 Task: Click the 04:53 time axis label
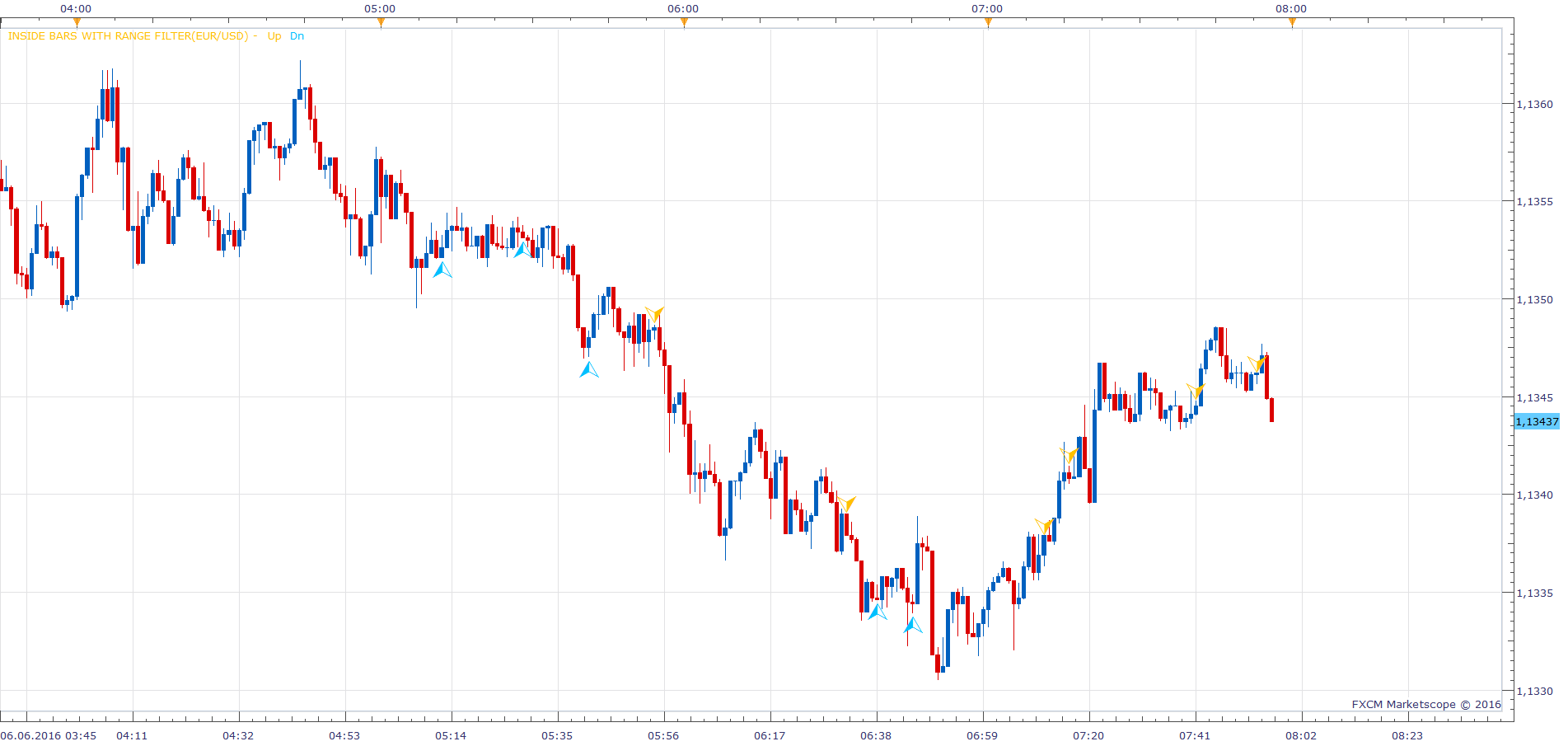coord(344,735)
